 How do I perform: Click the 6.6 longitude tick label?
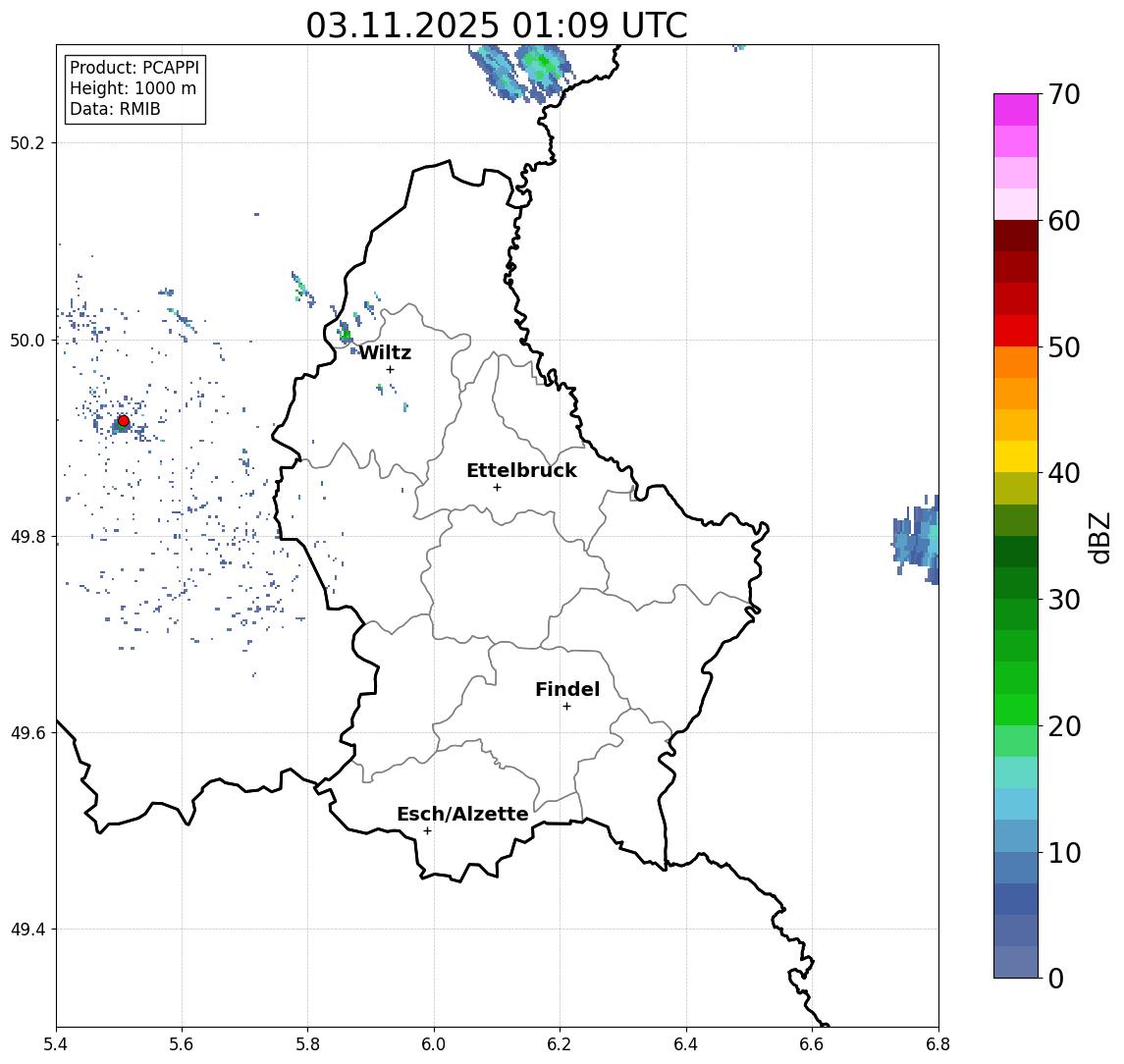pyautogui.click(x=812, y=1044)
